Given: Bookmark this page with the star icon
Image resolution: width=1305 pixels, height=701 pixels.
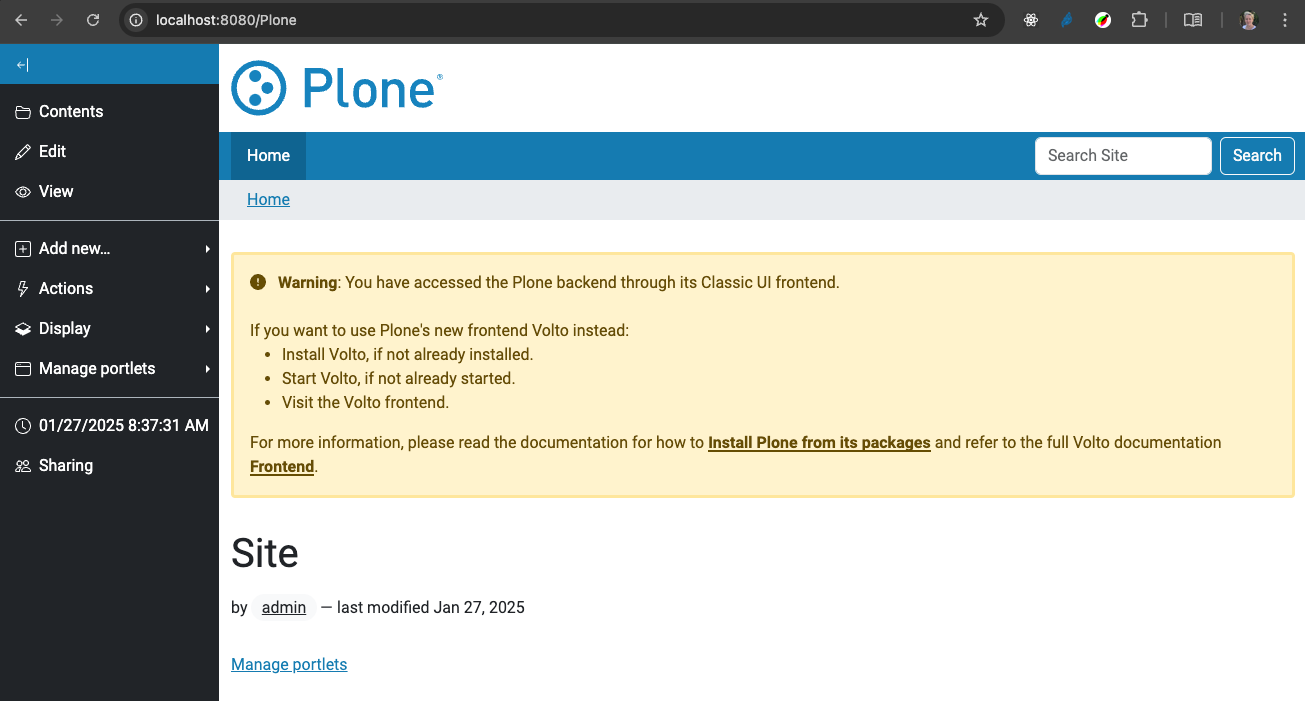Looking at the screenshot, I should click(x=981, y=20).
